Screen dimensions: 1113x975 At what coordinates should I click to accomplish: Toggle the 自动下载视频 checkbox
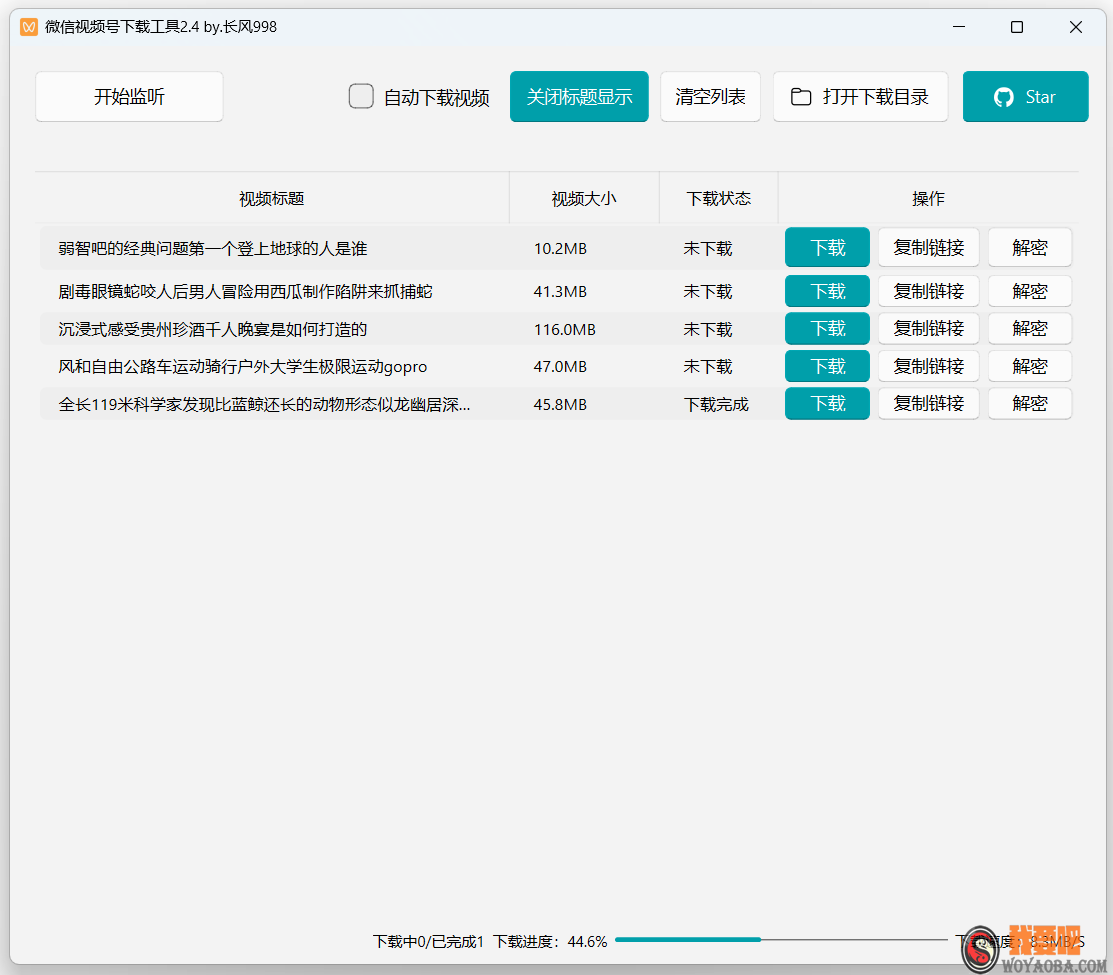coord(361,97)
